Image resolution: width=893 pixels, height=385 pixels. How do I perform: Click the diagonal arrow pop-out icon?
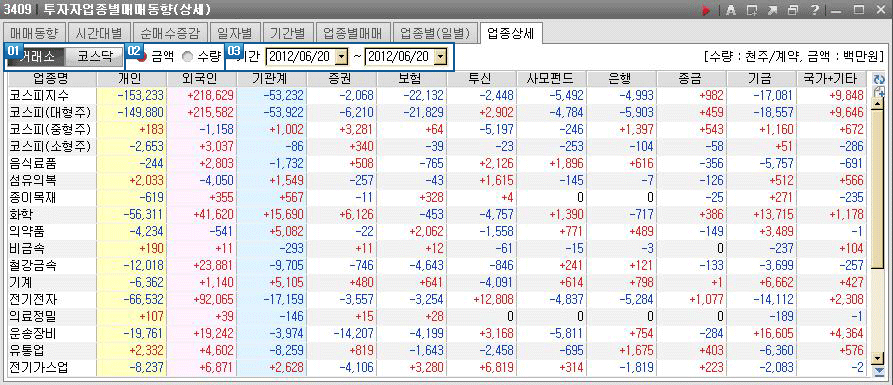(772, 10)
